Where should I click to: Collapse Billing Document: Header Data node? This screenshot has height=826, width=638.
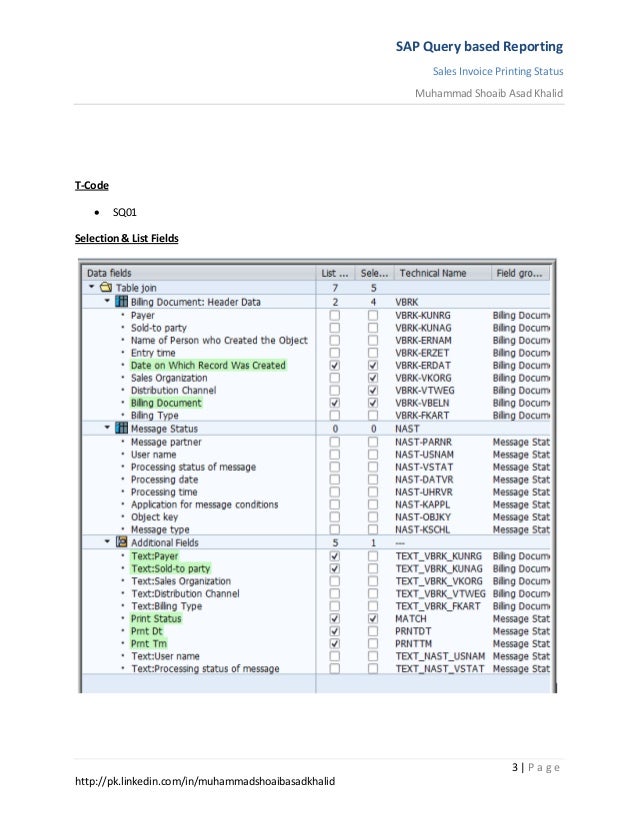tap(107, 301)
